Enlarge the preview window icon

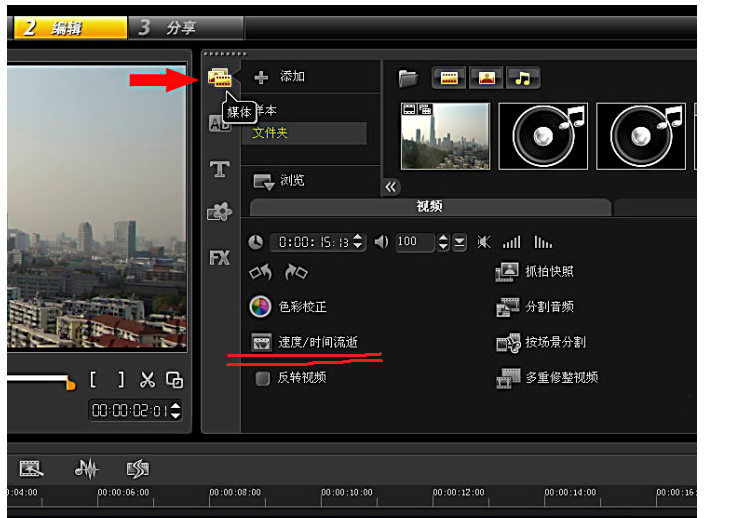[175, 380]
